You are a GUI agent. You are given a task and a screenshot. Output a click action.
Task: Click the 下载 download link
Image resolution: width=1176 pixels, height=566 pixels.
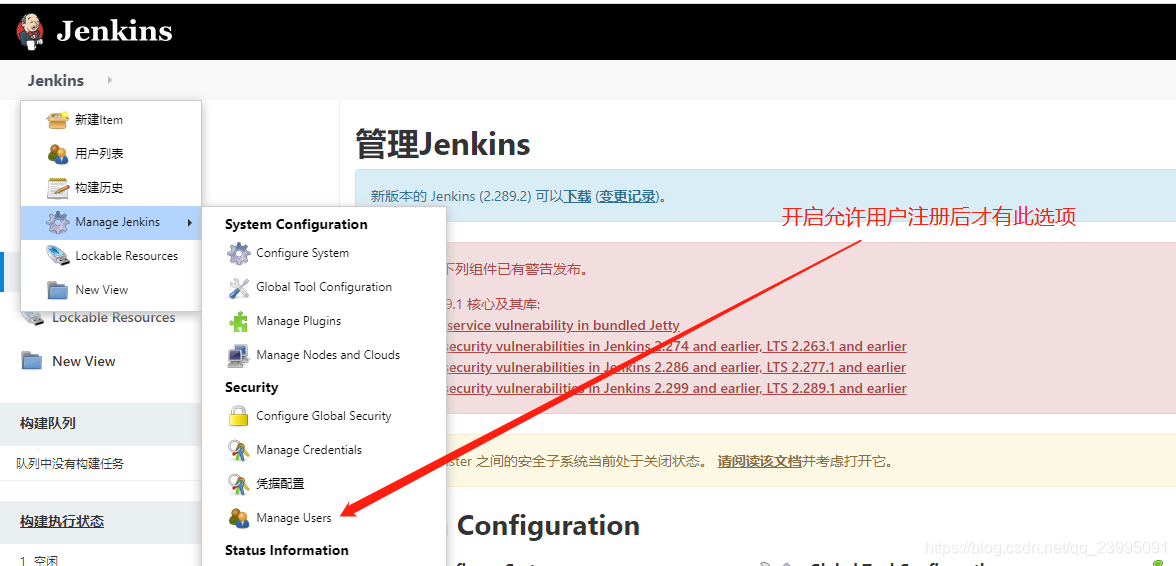[577, 196]
